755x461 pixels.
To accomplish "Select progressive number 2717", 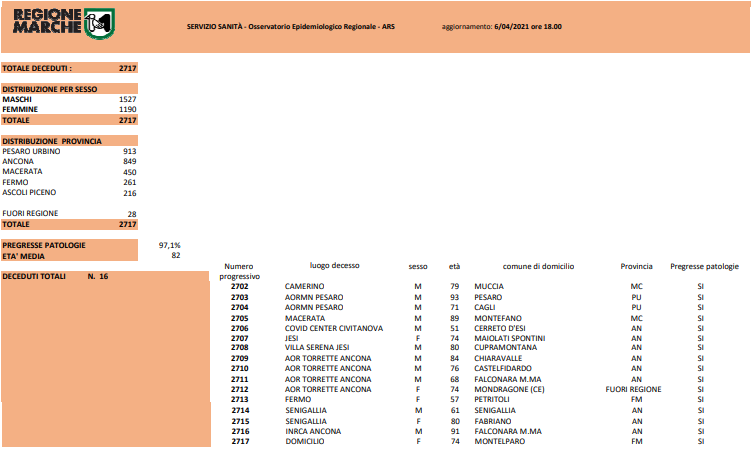I will click(x=240, y=441).
